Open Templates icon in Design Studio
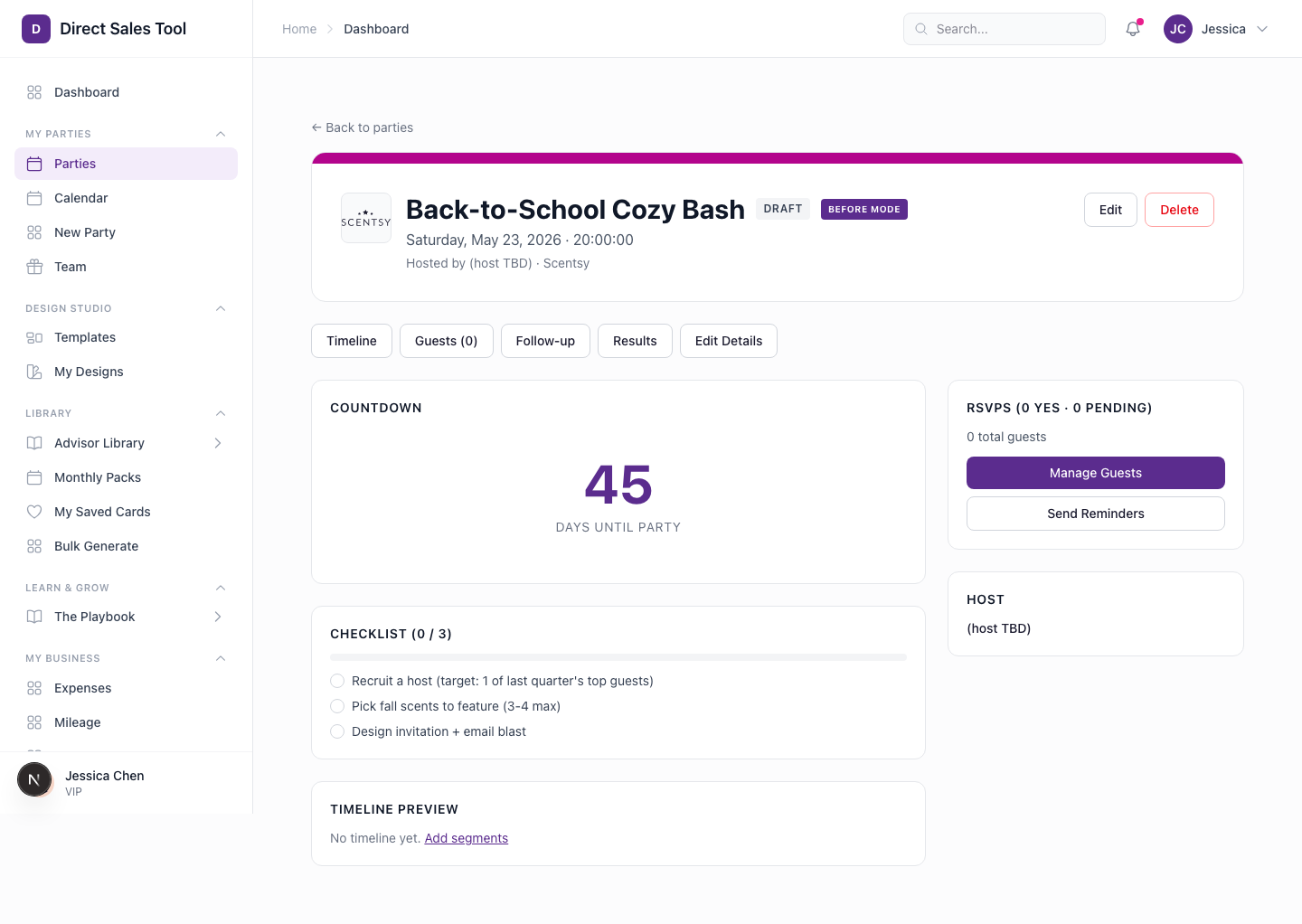This screenshot has width=1302, height=924. [x=34, y=337]
